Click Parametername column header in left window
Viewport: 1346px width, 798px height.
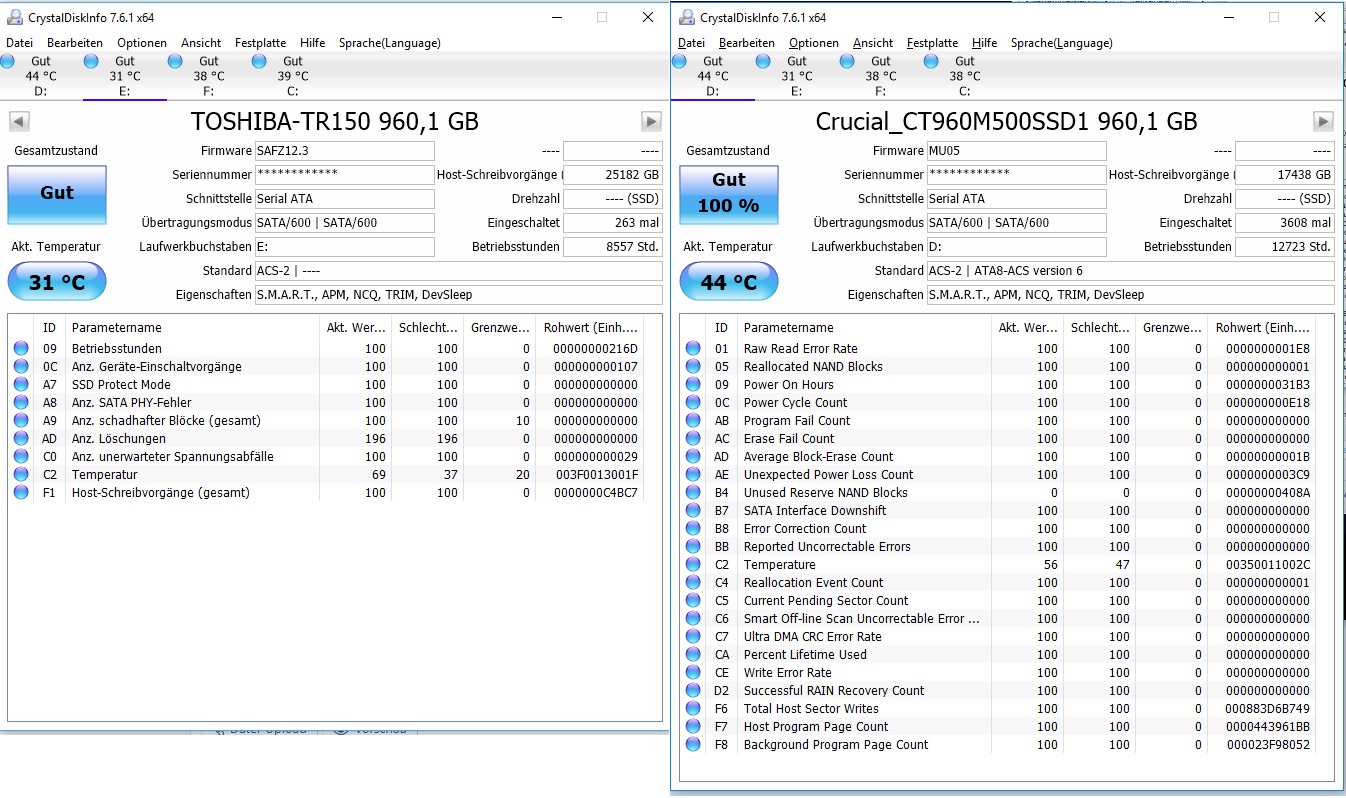[192, 328]
